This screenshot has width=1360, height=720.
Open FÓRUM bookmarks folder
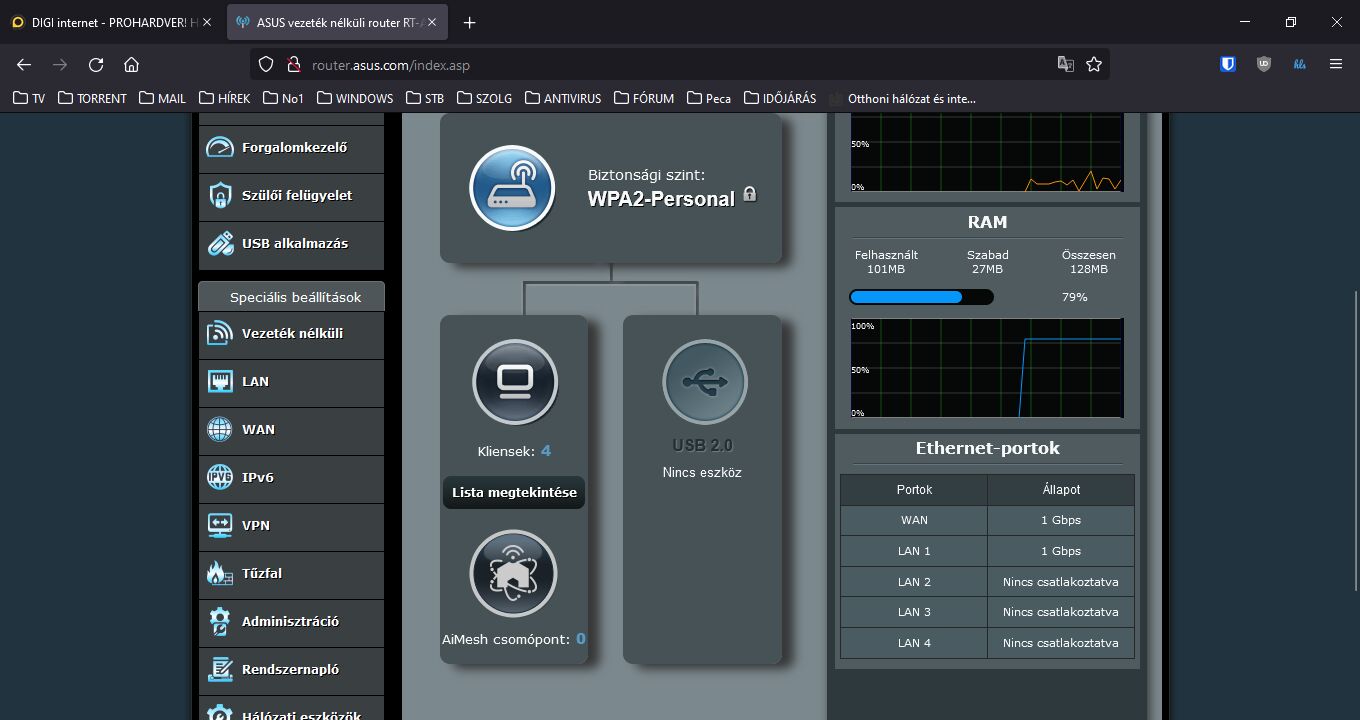(644, 98)
